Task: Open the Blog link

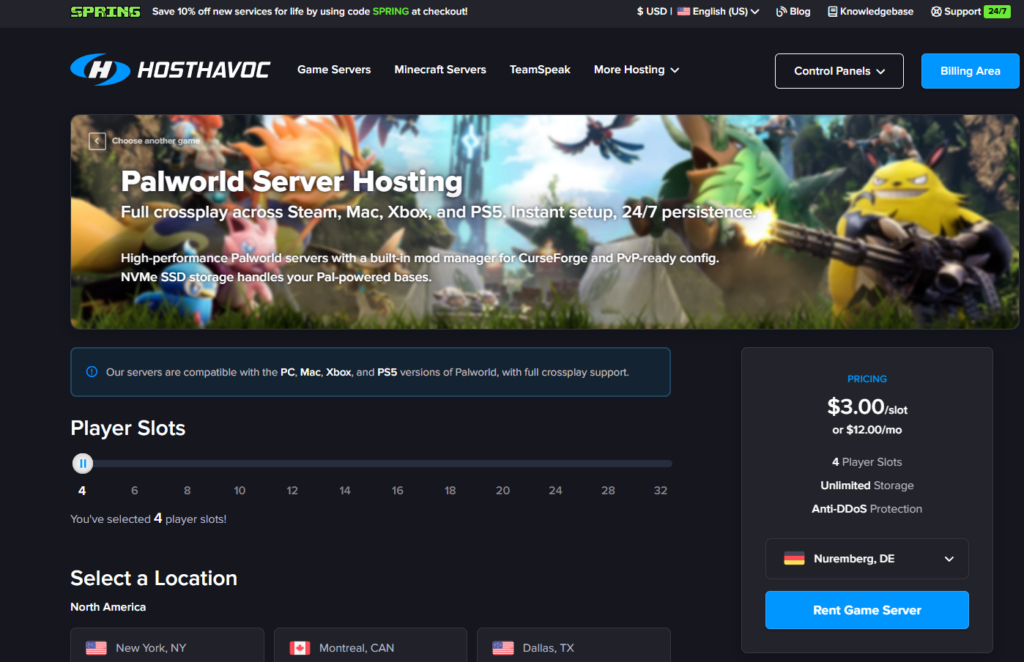Action: (793, 11)
